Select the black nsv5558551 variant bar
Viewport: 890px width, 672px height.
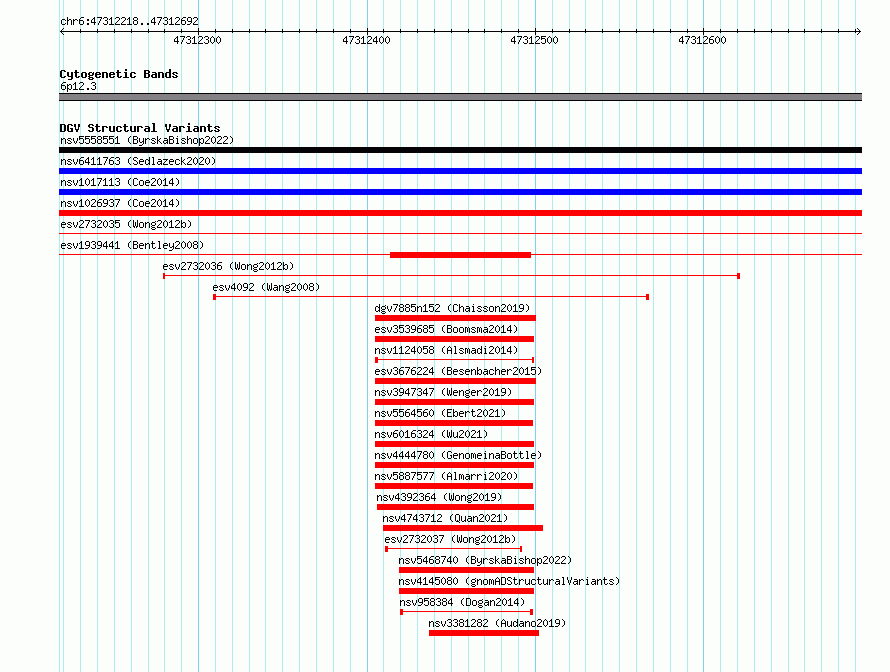[x=460, y=150]
